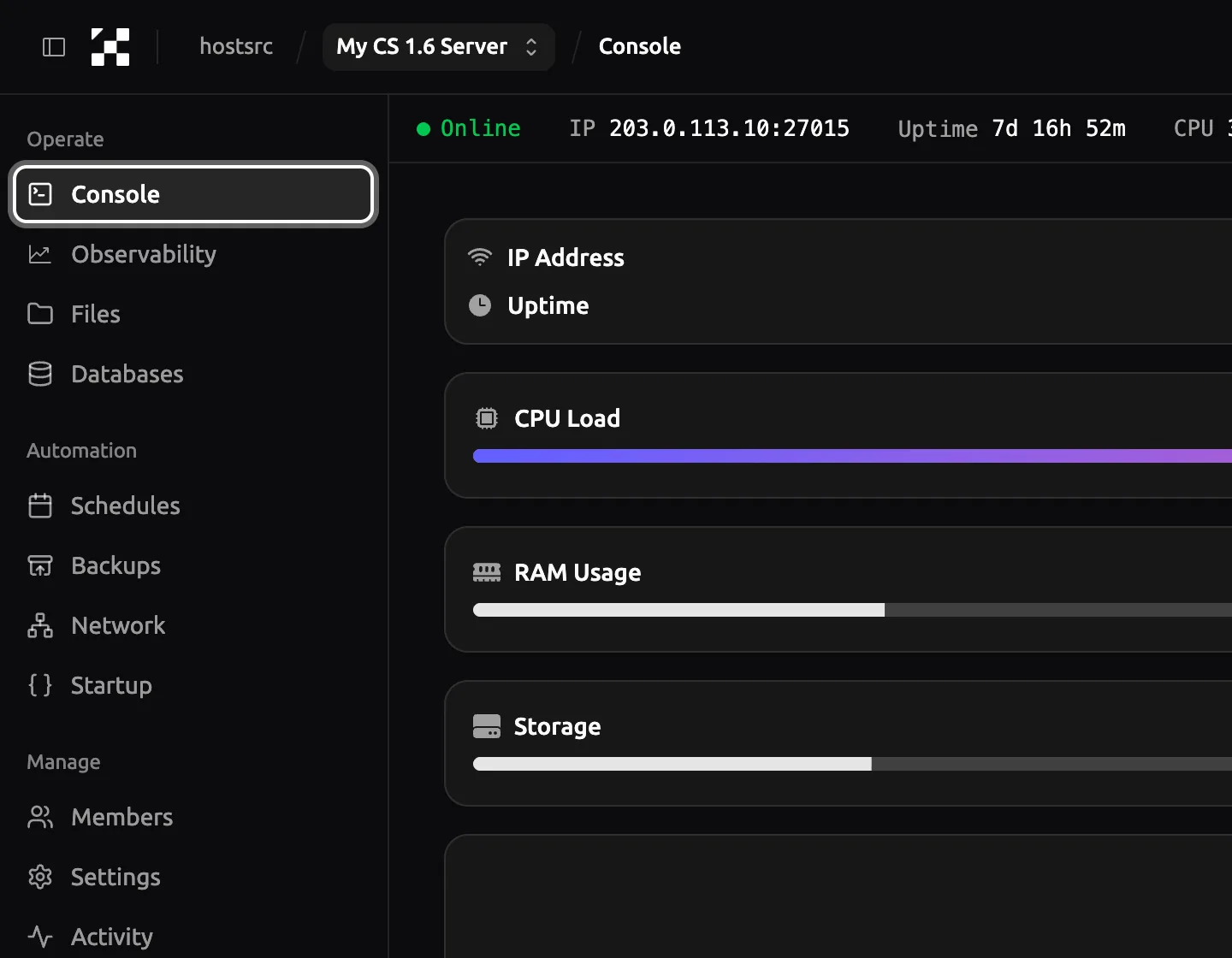Click the Operate section heading
The width and height of the screenshot is (1232, 958).
click(65, 139)
